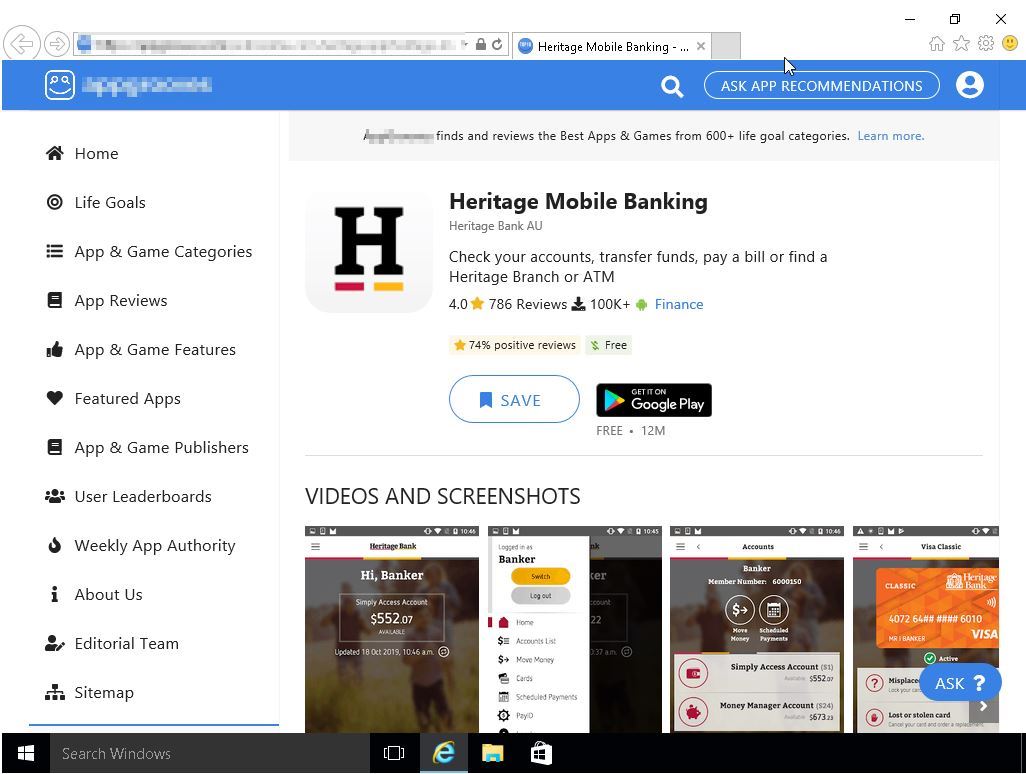Open Heritage Bank AU publisher link
This screenshot has width=1026, height=774.
coord(495,226)
